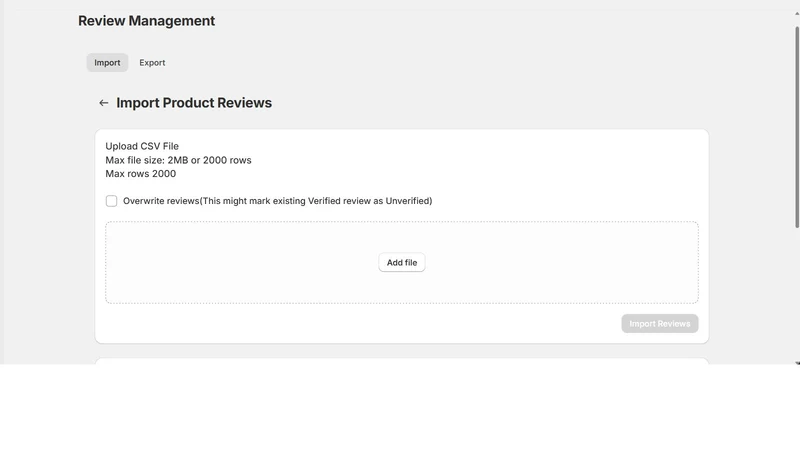Enable the Overwrite reviews checkbox
The image size is (800, 450).
(111, 201)
